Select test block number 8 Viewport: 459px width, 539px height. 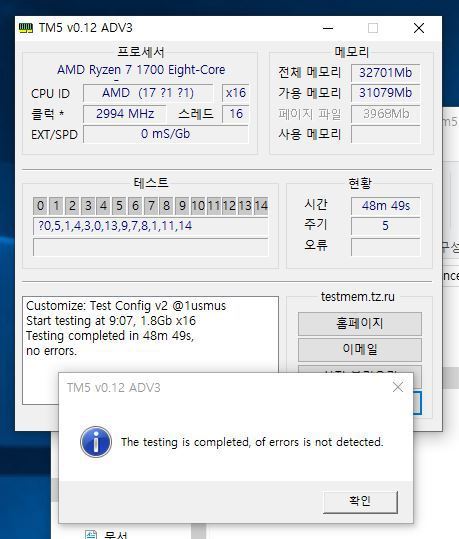[166, 206]
